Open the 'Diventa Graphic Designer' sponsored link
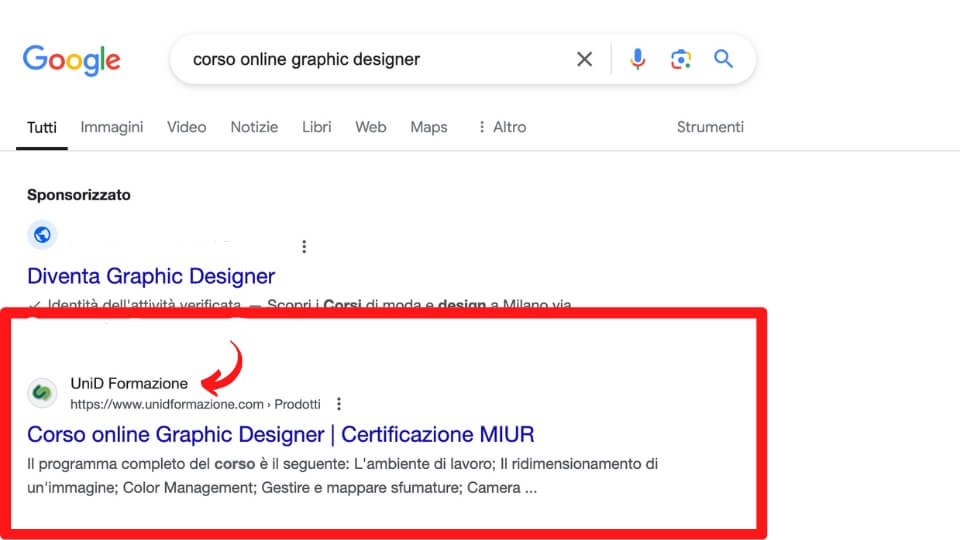The width and height of the screenshot is (960, 540). (x=151, y=276)
